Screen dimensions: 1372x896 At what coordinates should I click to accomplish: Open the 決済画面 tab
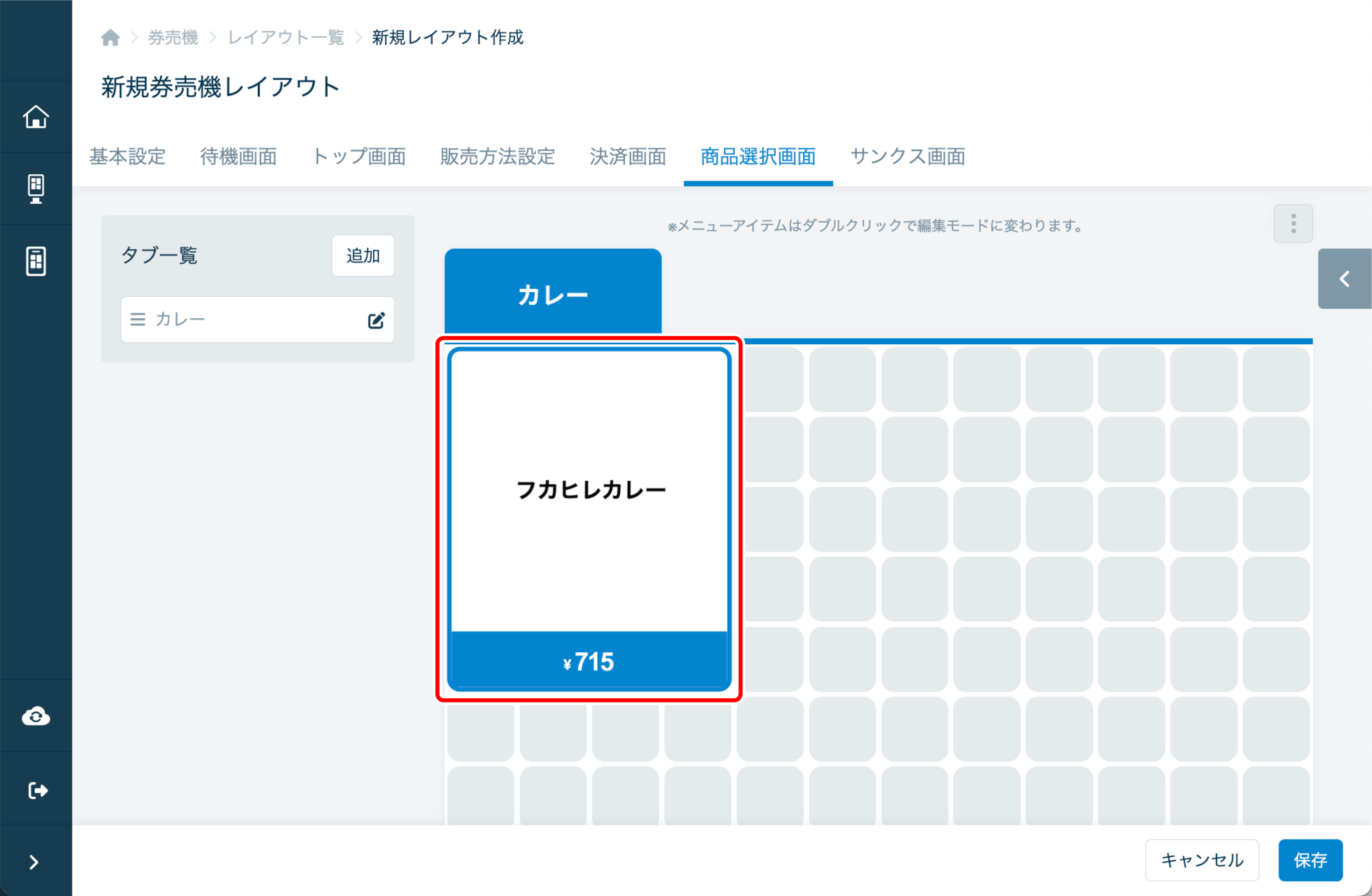tap(628, 157)
